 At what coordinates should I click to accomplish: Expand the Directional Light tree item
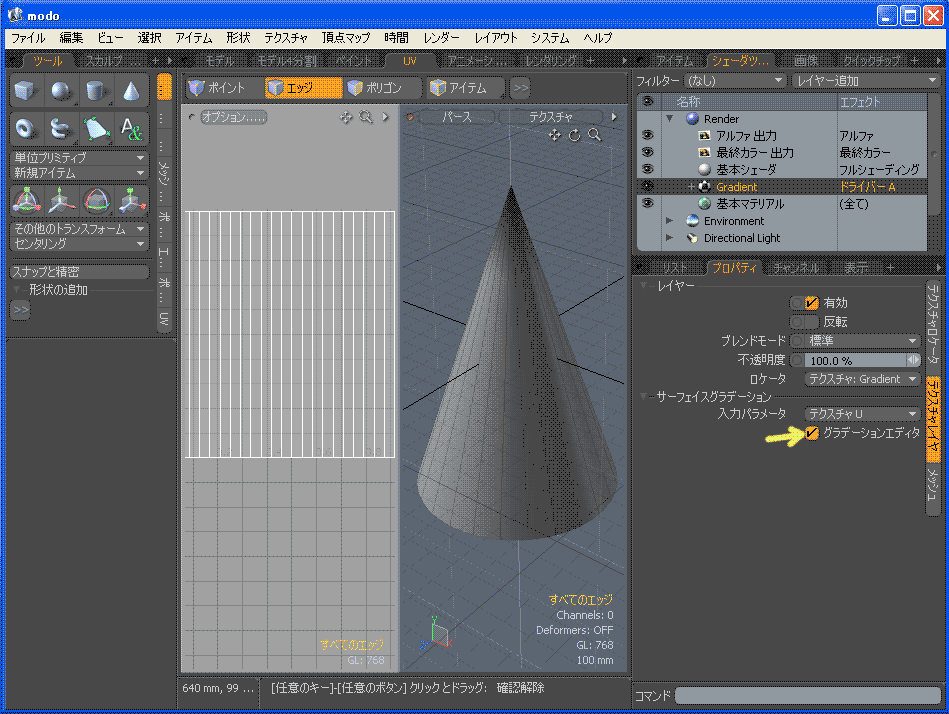[669, 238]
